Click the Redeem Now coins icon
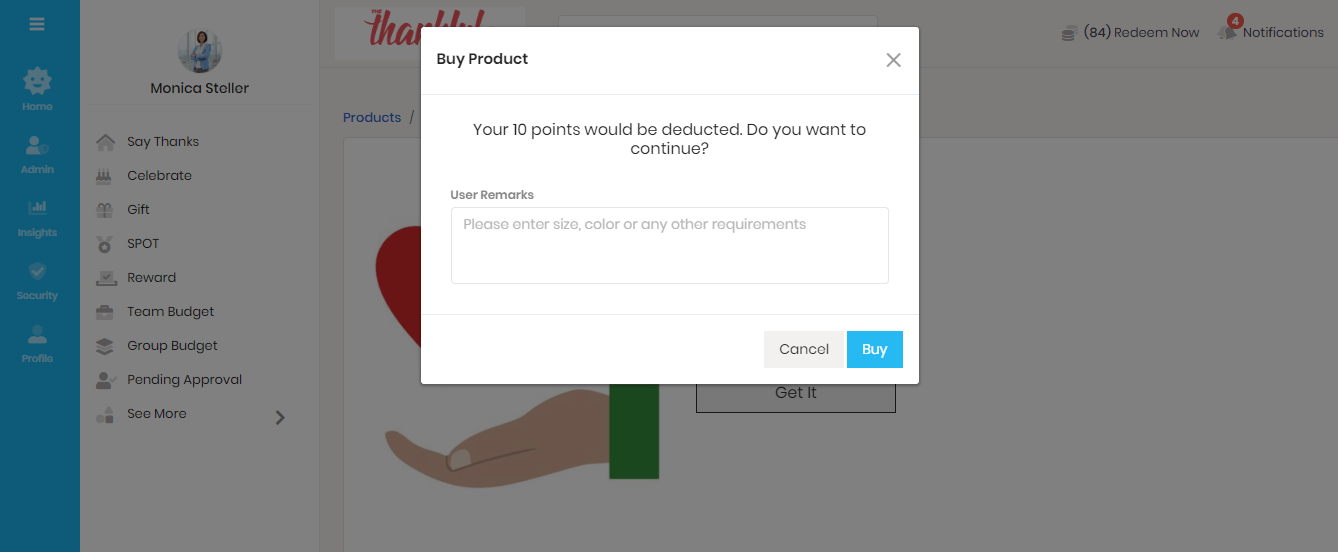Viewport: 1338px width, 552px height. coord(1069,33)
